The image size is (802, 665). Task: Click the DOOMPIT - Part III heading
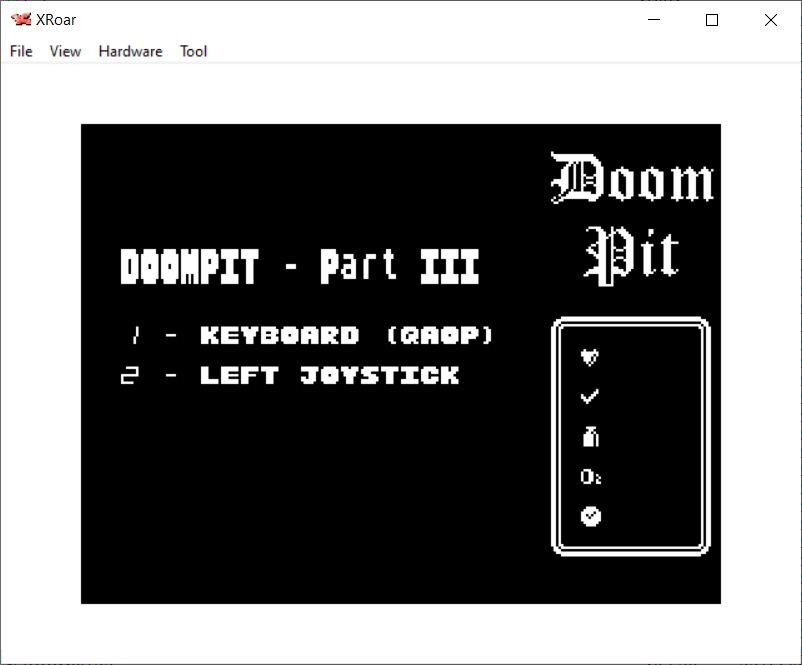pos(300,267)
